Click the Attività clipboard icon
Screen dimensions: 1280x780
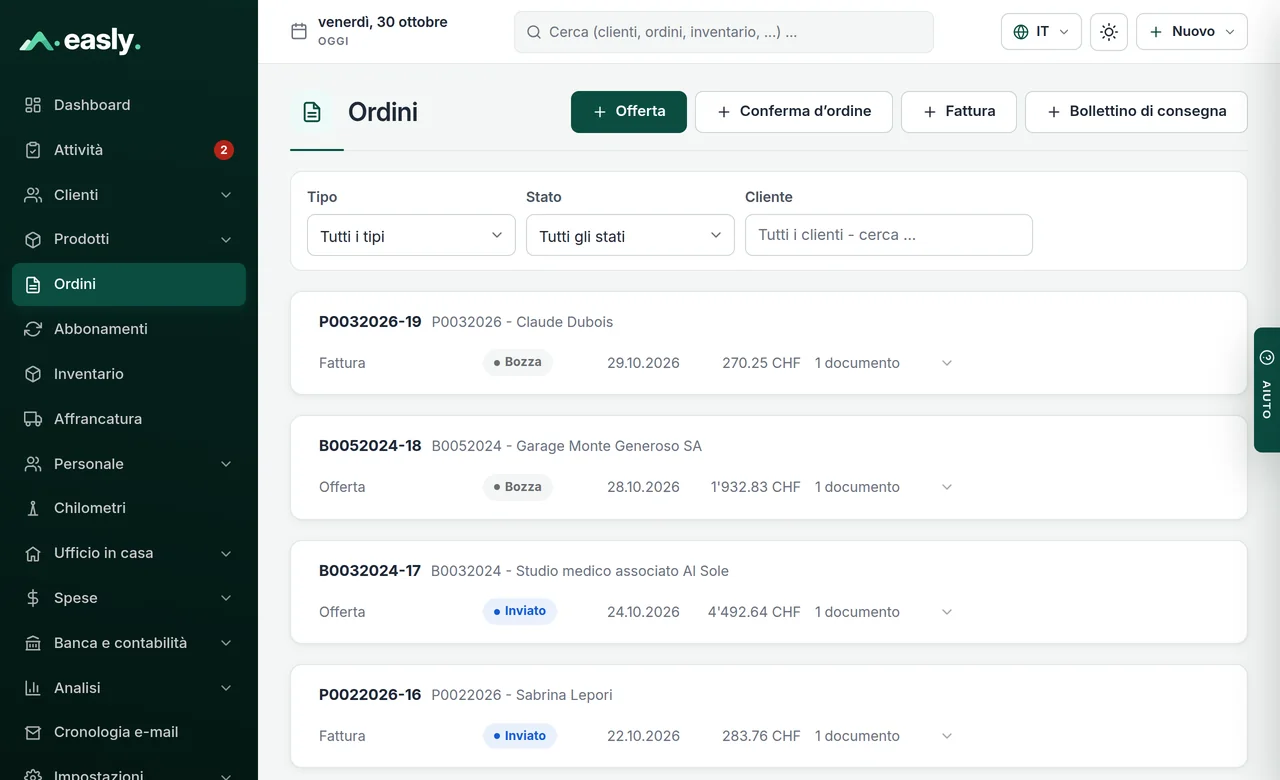(33, 150)
